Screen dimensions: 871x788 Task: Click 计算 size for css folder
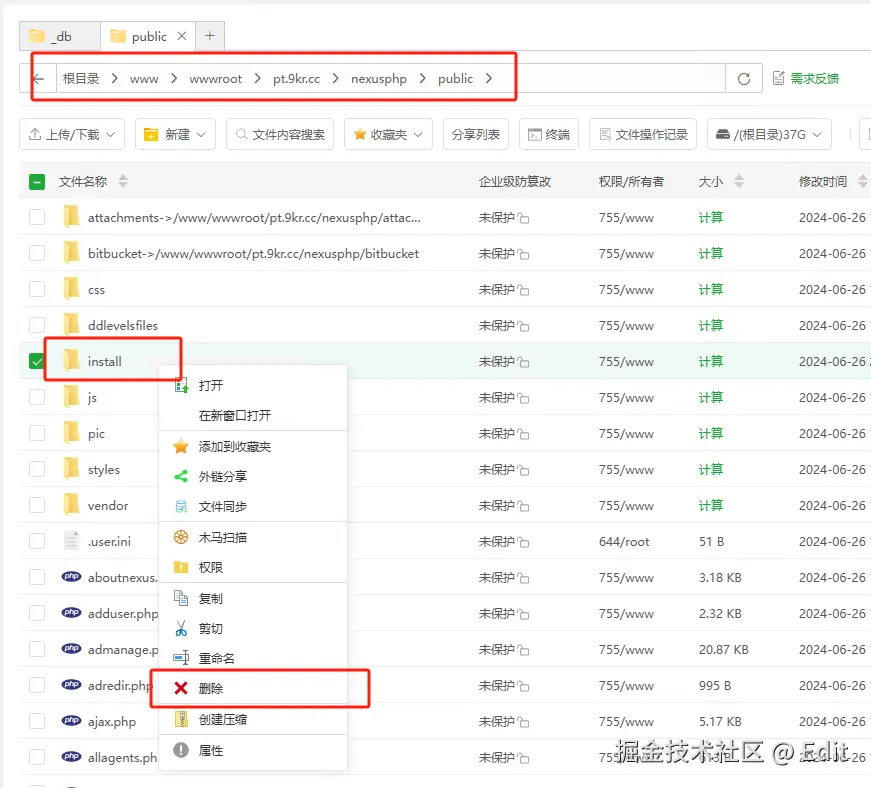[x=710, y=289]
